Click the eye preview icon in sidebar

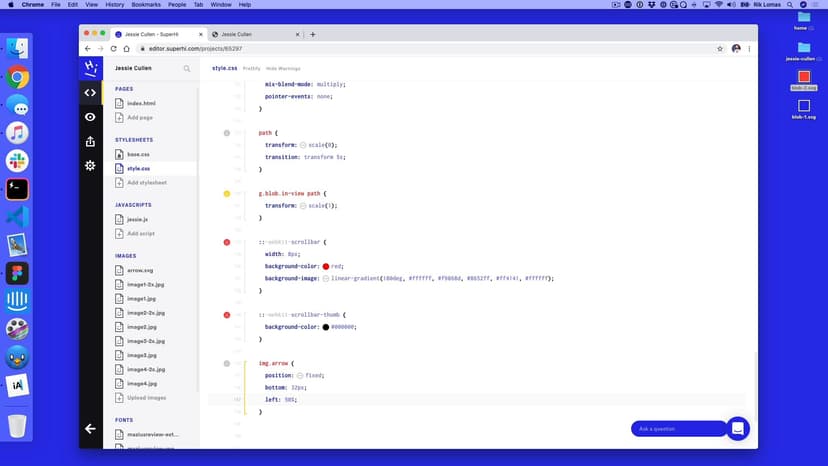(x=90, y=117)
